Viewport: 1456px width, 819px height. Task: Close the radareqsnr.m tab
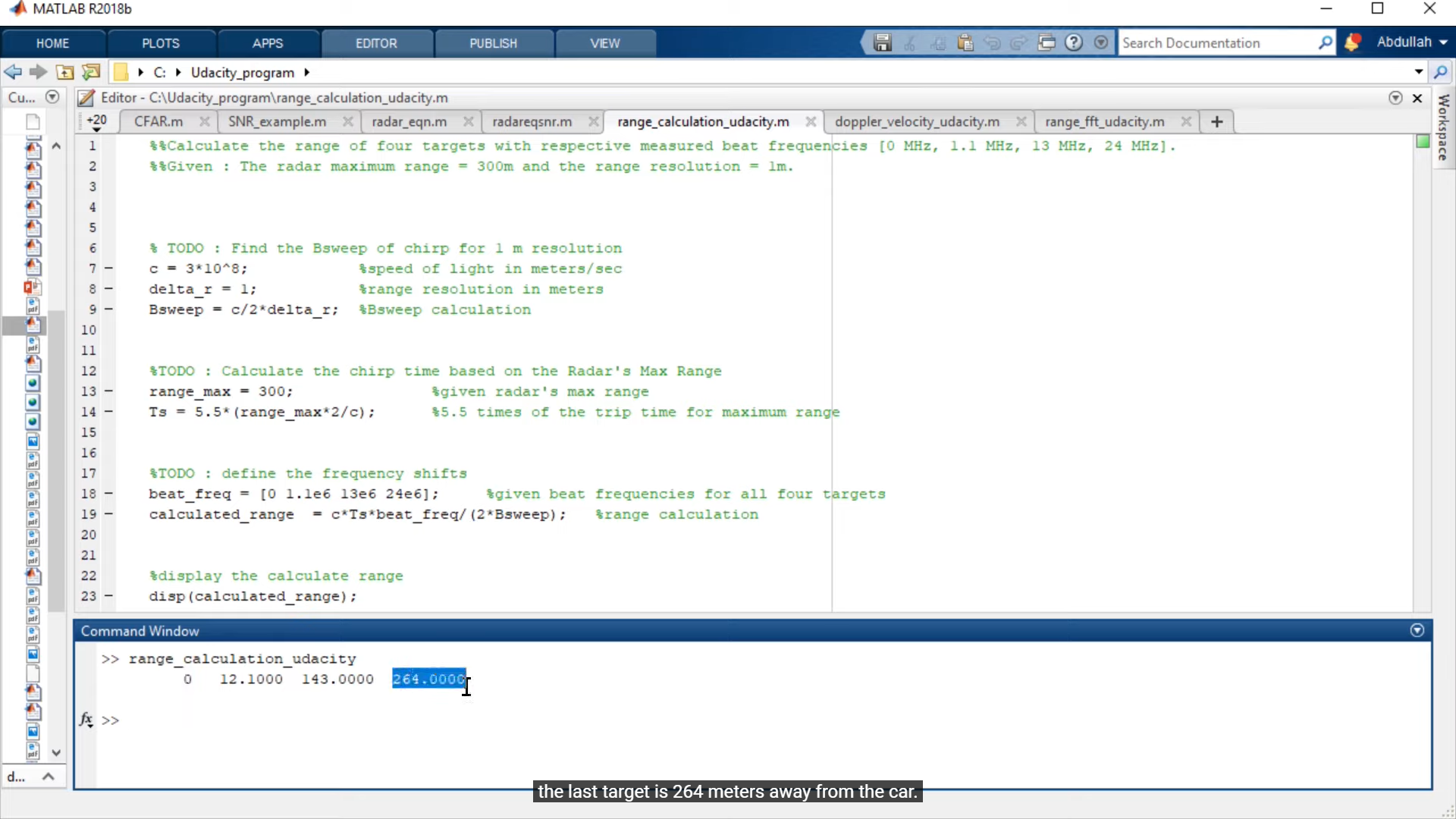point(594,121)
